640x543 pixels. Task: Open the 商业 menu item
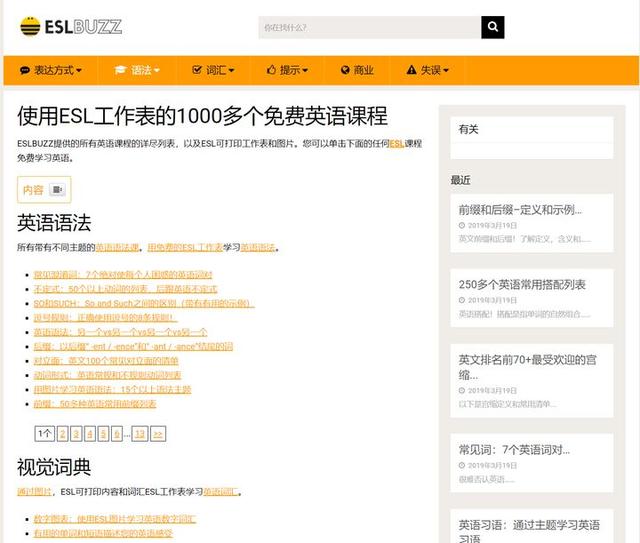[358, 70]
